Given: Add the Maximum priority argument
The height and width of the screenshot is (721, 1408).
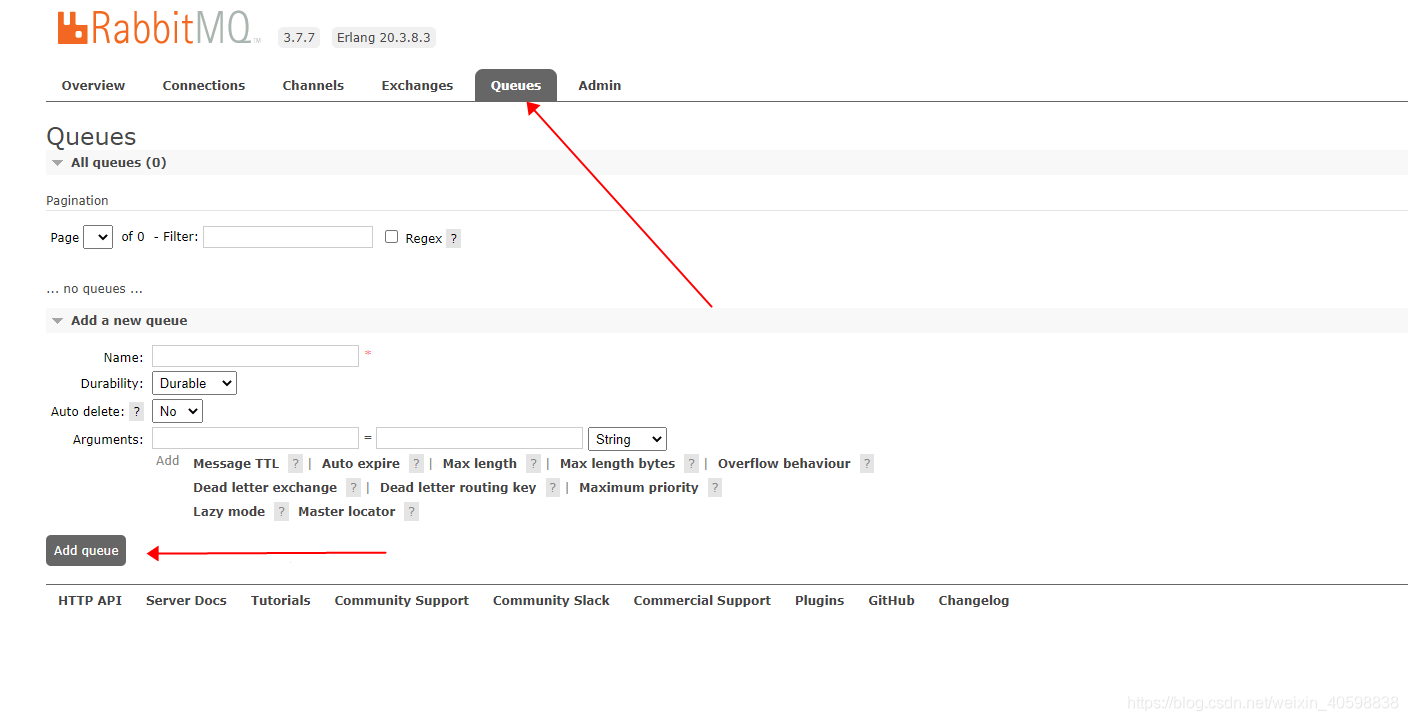Looking at the screenshot, I should tap(639, 487).
